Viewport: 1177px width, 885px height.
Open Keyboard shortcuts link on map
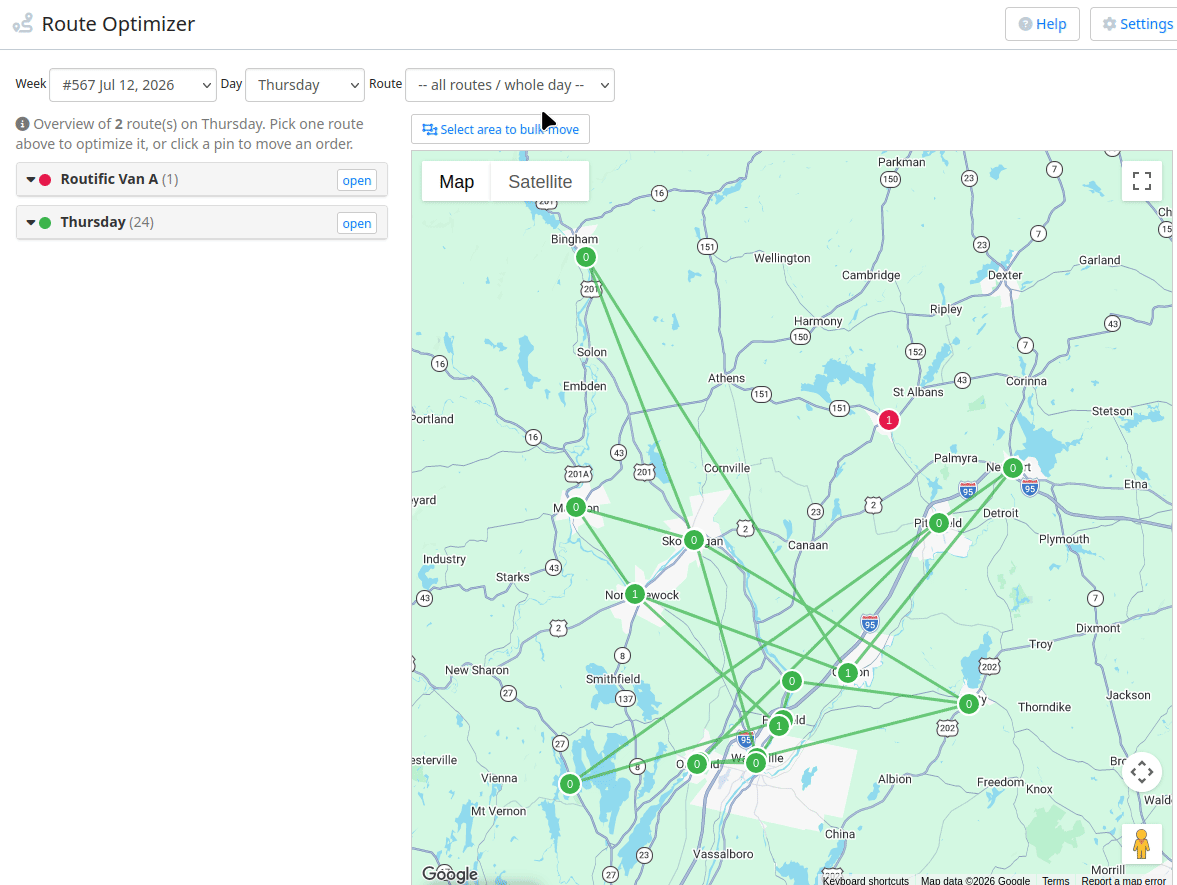coord(865,880)
